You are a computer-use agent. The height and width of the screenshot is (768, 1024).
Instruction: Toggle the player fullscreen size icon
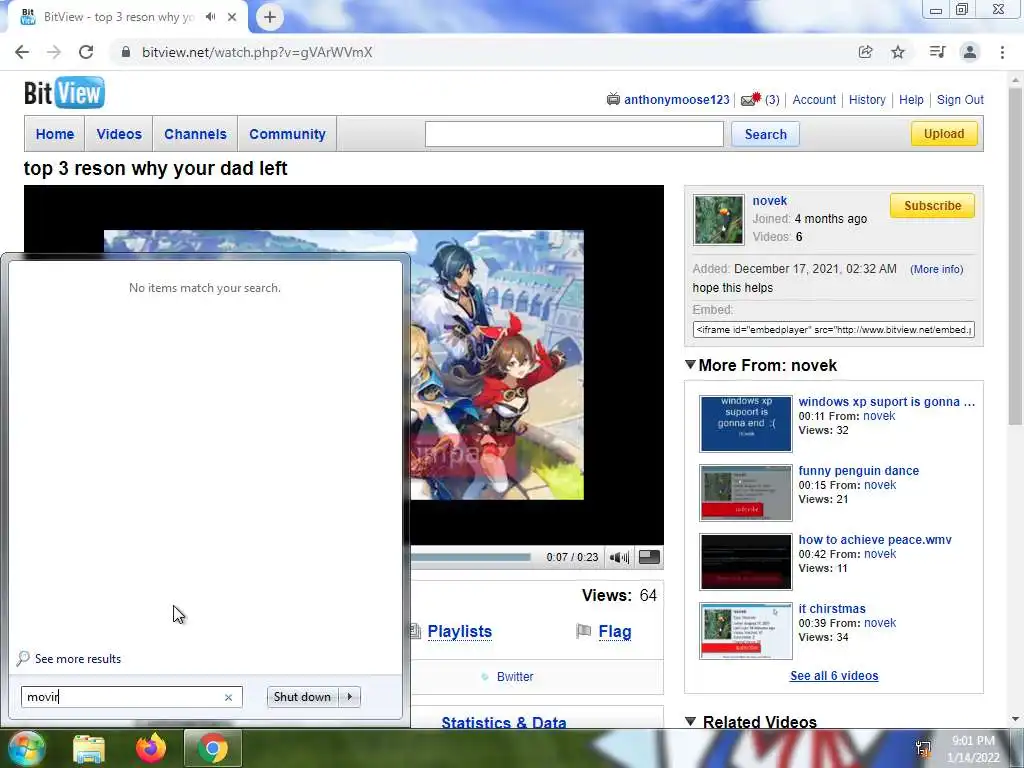click(x=648, y=557)
